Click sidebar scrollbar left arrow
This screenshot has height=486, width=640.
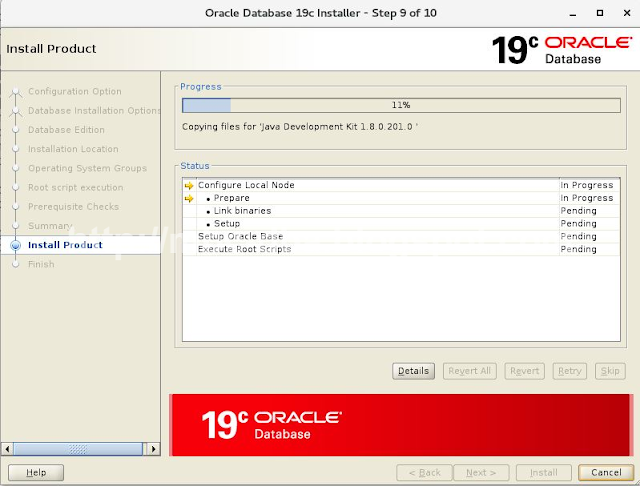point(7,449)
